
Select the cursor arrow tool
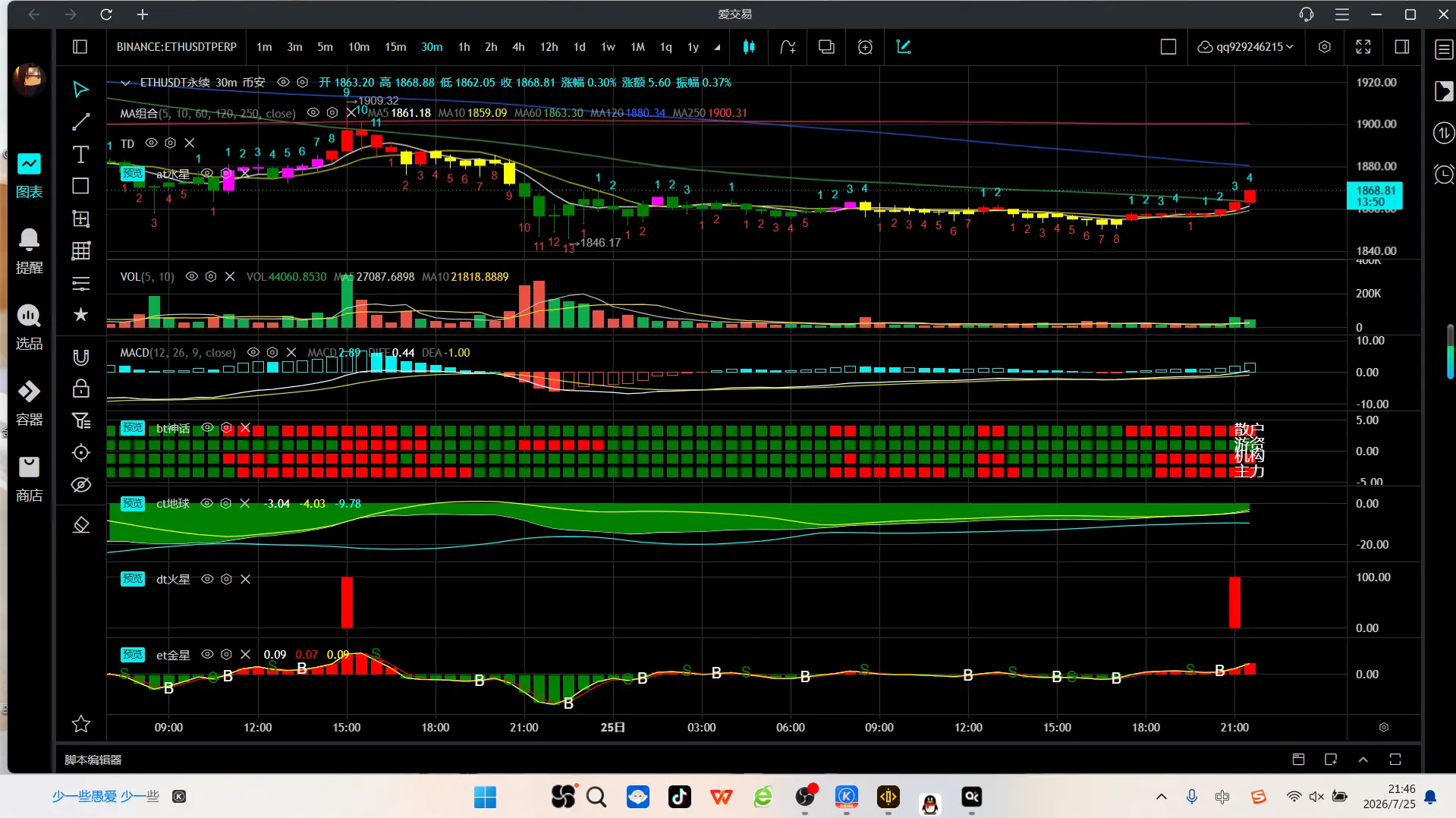(x=80, y=90)
